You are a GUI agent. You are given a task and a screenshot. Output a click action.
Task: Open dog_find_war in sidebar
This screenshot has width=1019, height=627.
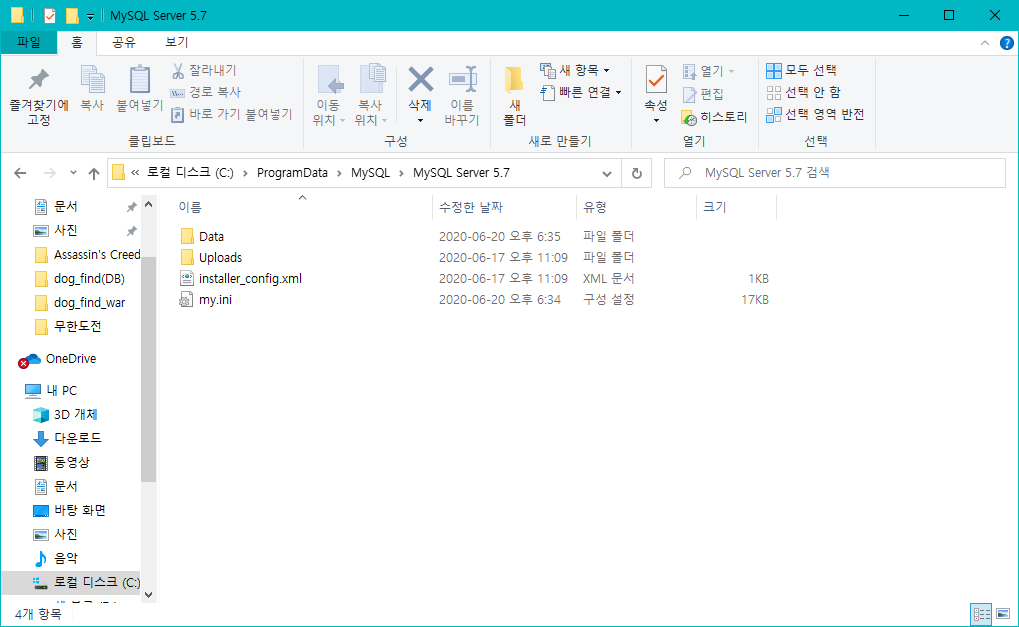[x=79, y=303]
